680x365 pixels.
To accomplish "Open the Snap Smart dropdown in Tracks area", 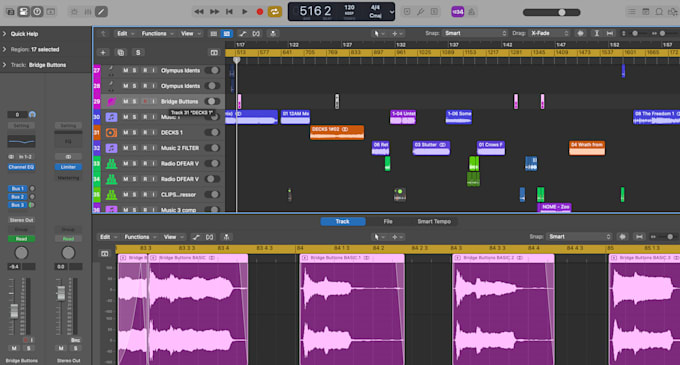I will pos(475,33).
